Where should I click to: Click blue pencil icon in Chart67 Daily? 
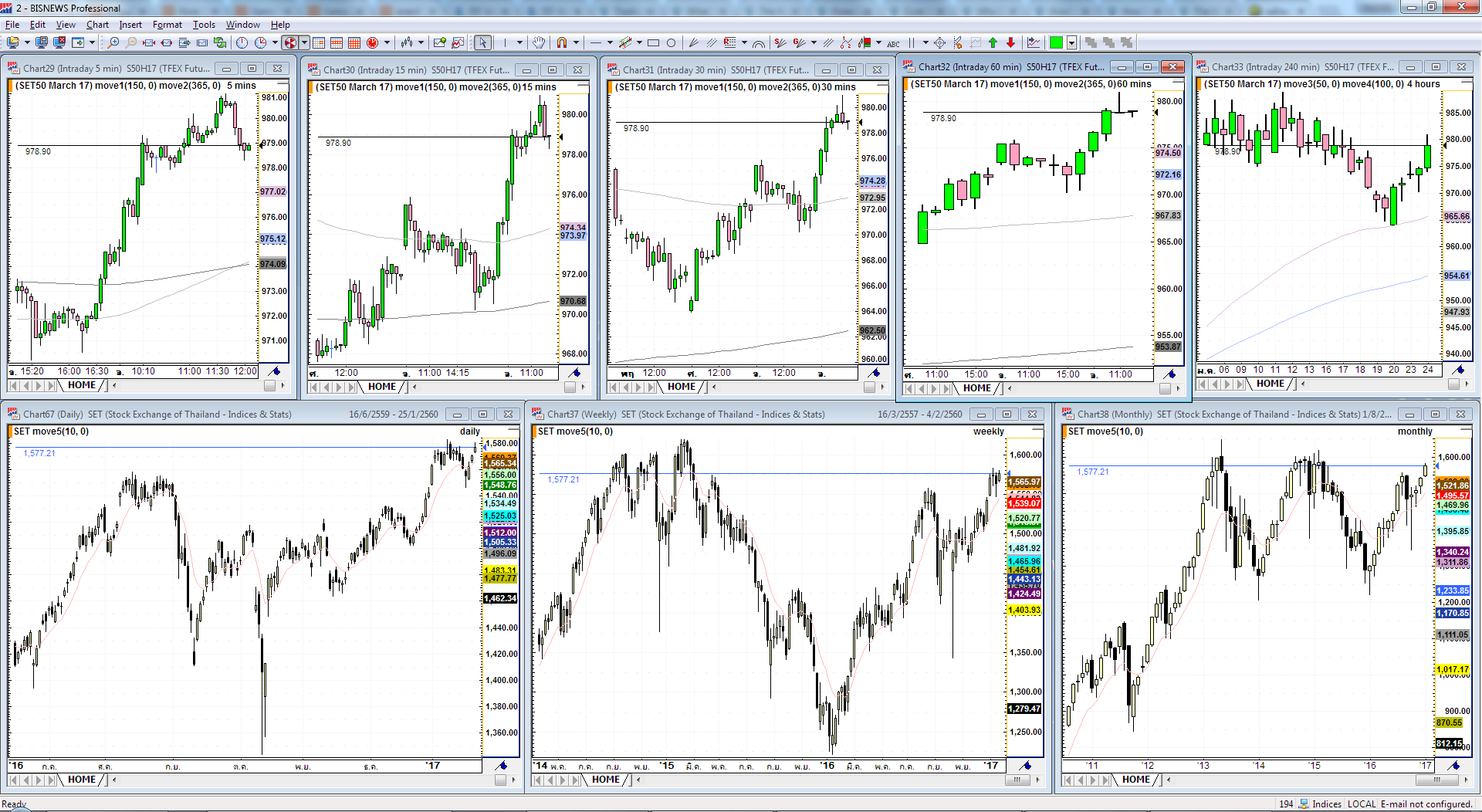(501, 766)
